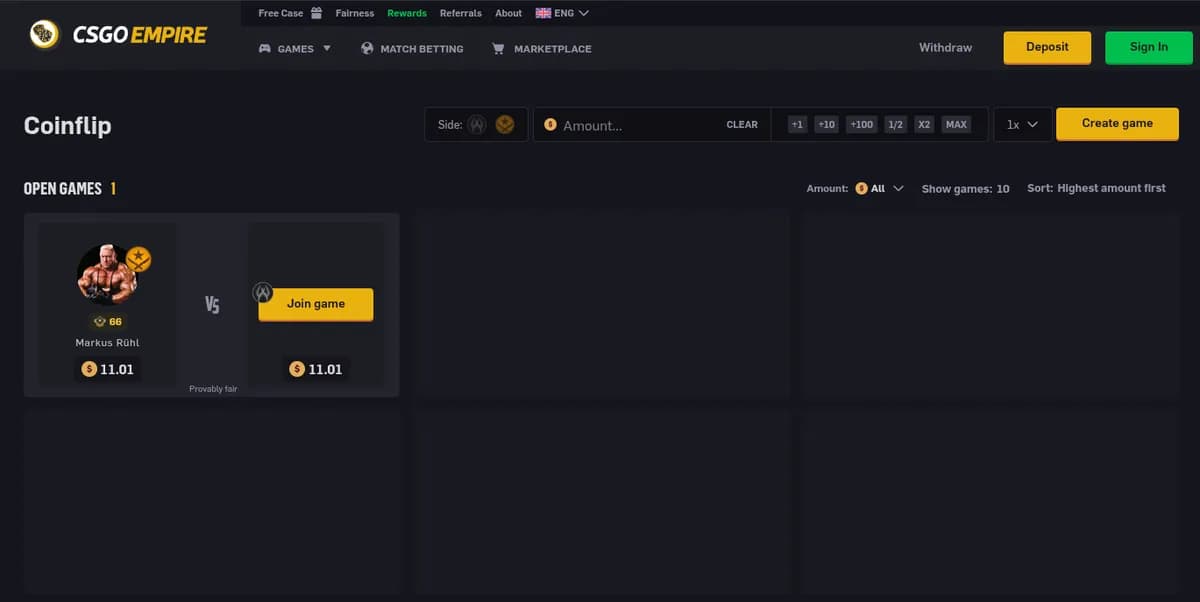
Task: Add +10 to bet amount
Action: click(x=826, y=125)
